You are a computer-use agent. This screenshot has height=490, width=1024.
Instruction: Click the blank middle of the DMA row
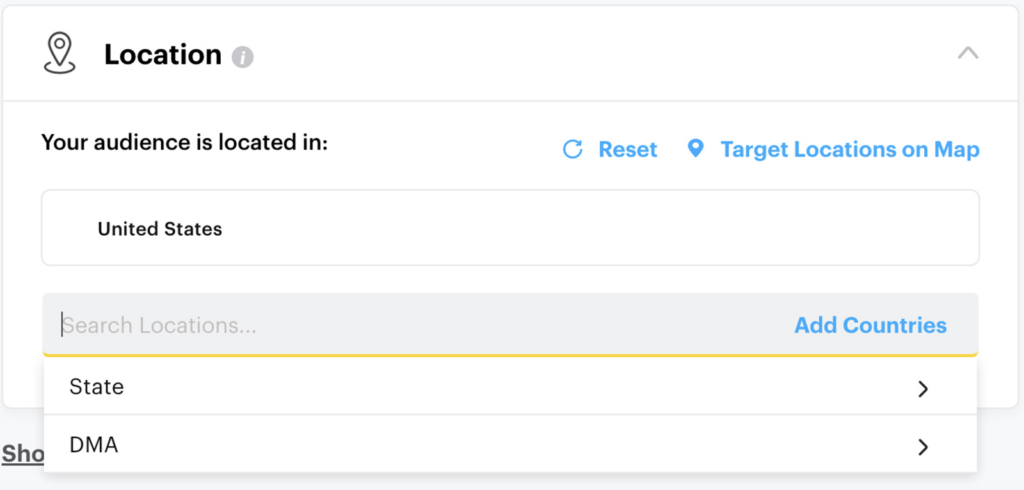tap(500, 445)
